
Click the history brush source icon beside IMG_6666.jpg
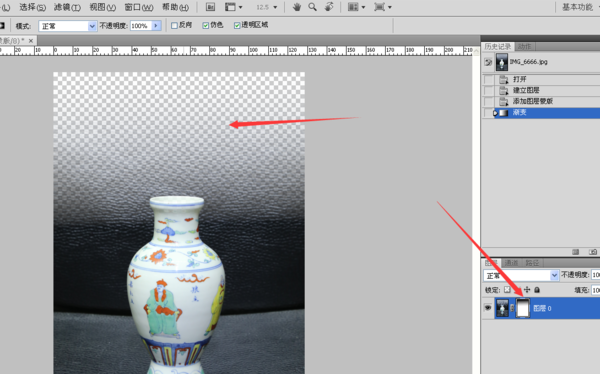coord(488,62)
